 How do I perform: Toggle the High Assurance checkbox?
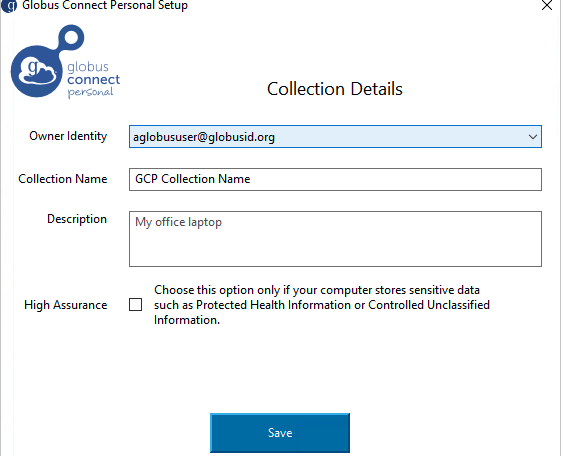pos(136,305)
